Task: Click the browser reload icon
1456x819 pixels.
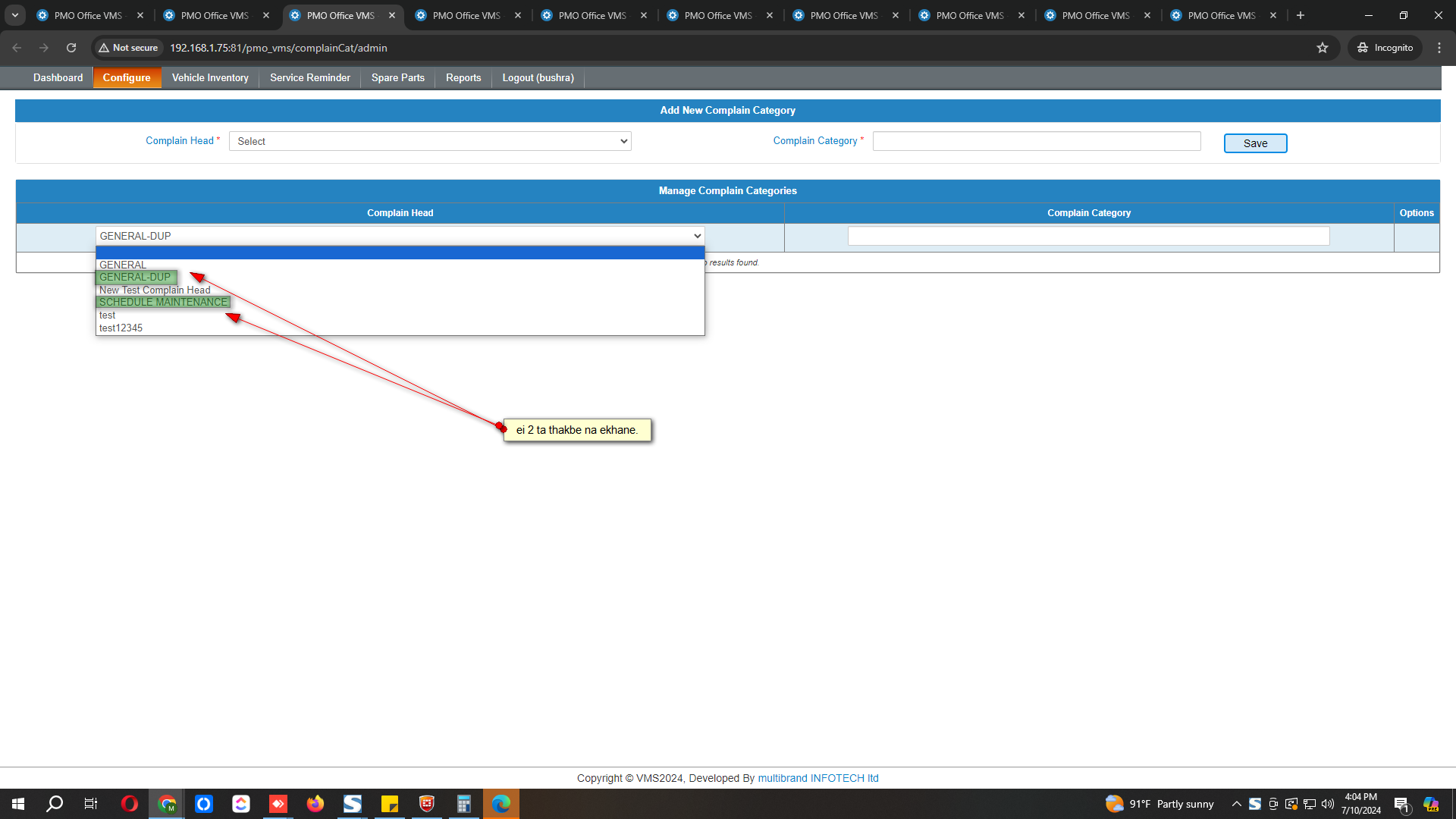Action: (71, 48)
